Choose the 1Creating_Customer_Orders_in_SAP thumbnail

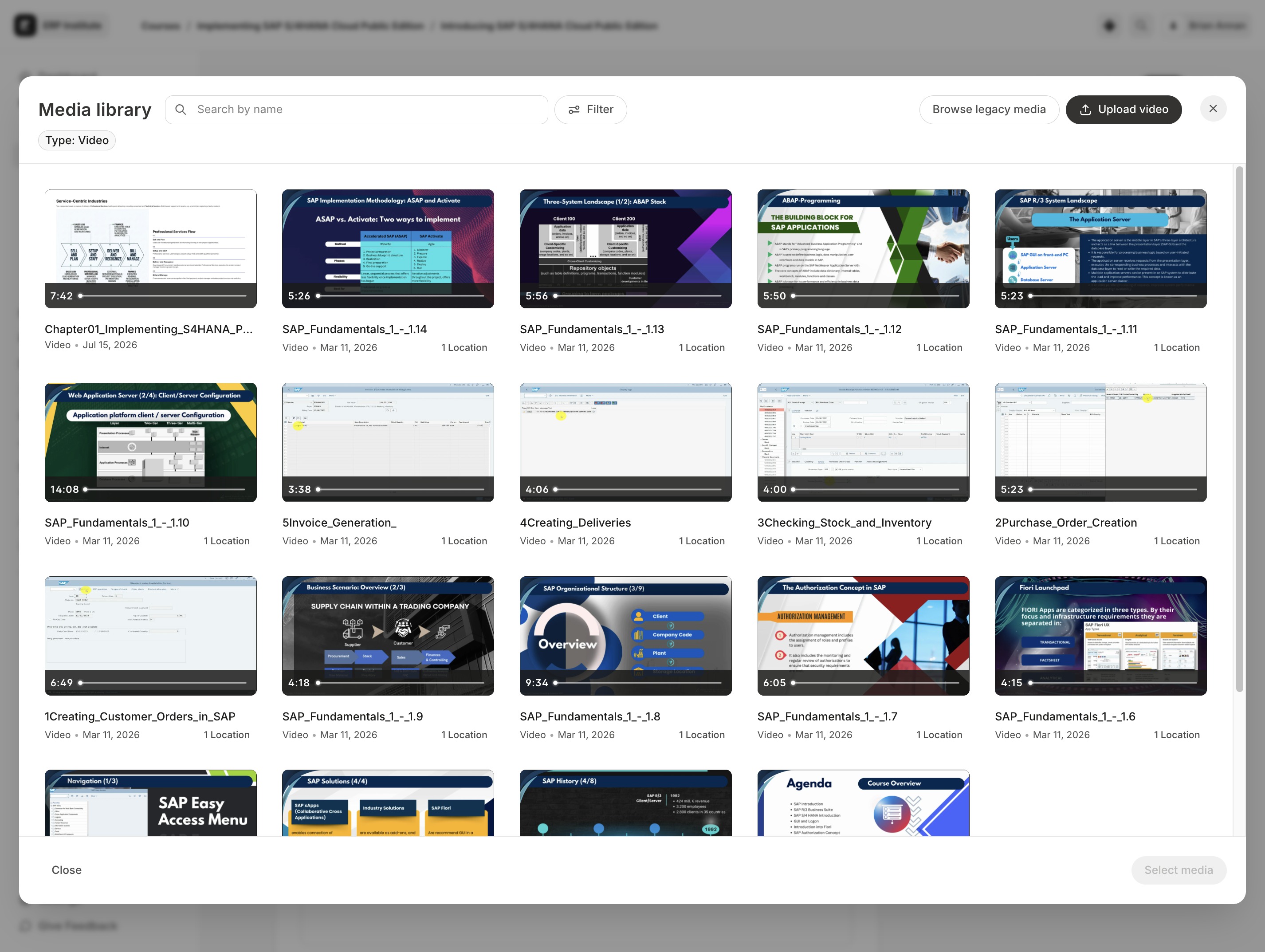pyautogui.click(x=150, y=636)
